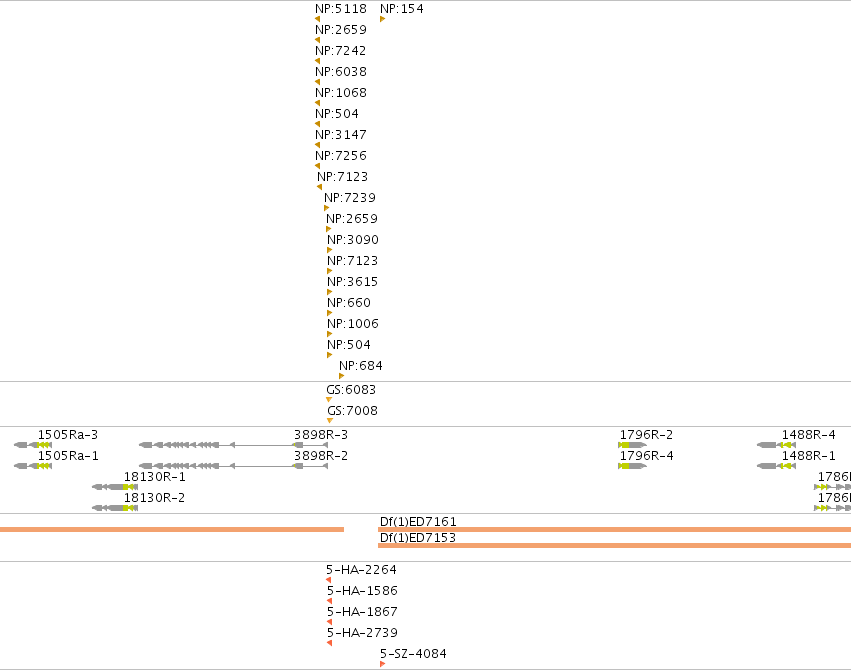Viewport: 851px width, 670px height.
Task: Select the 1488R-1 gene model glyph
Action: click(777, 466)
